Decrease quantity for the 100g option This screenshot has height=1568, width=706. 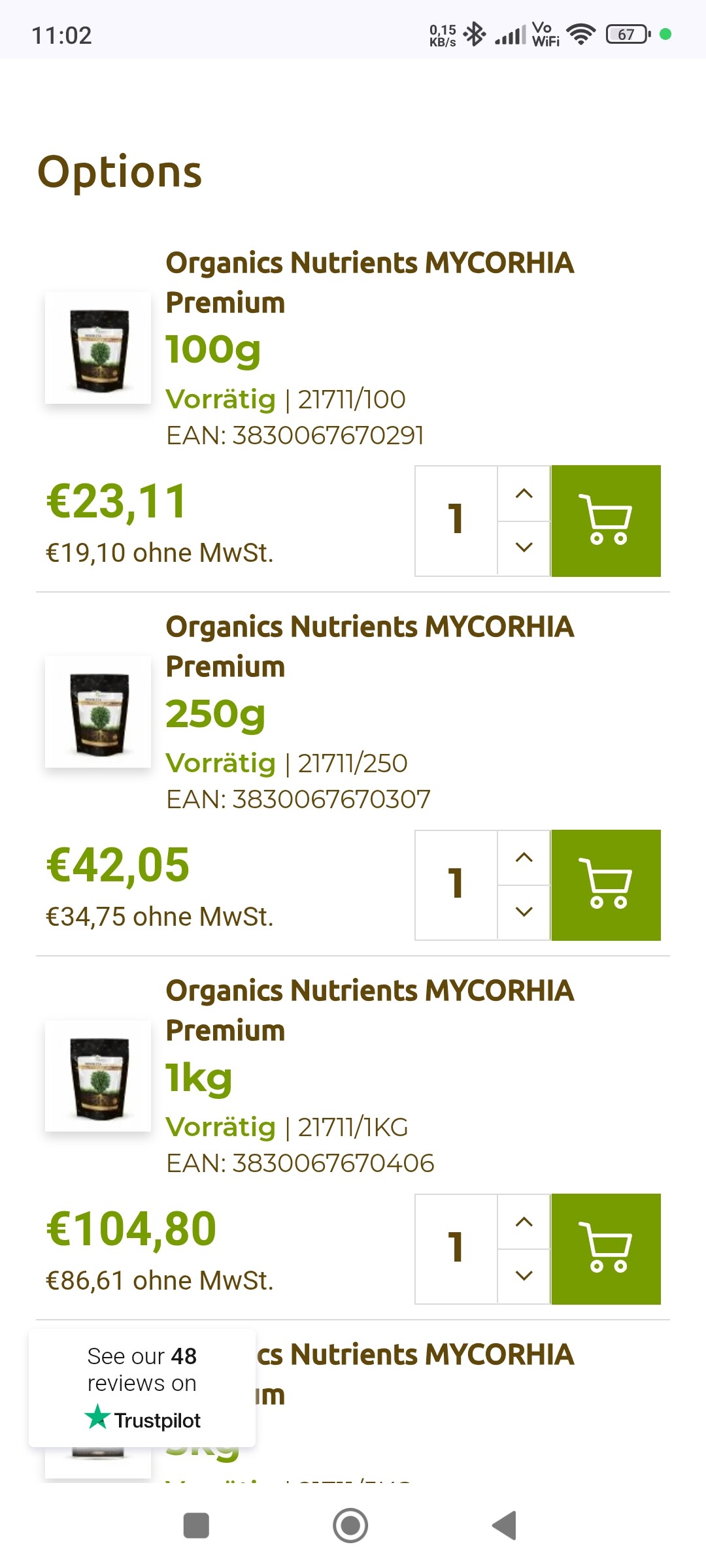(x=524, y=547)
